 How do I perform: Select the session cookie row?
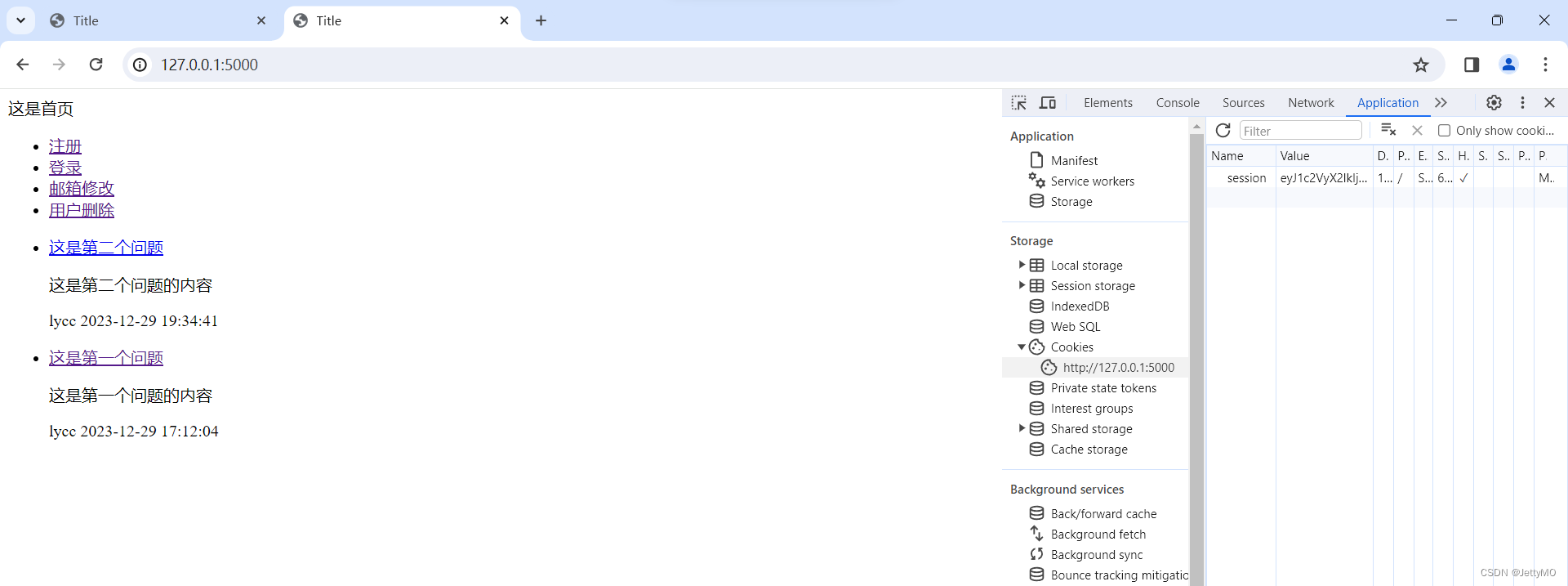[x=1387, y=177]
